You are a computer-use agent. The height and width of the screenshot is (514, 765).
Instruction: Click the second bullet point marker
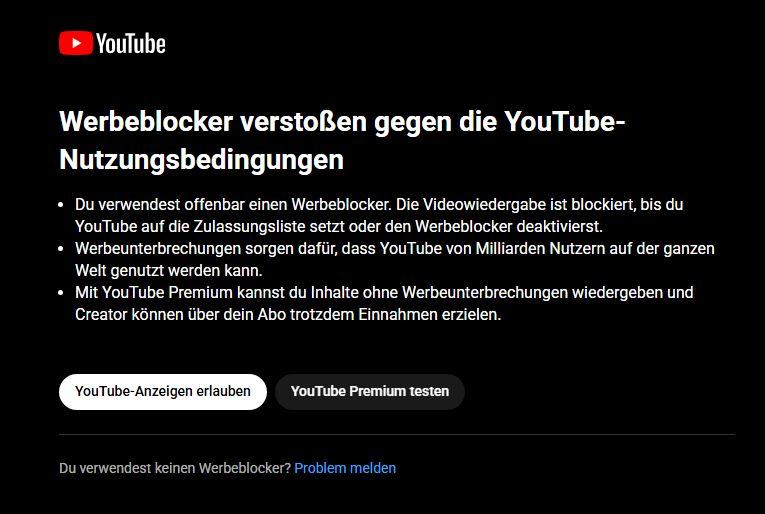coord(64,248)
